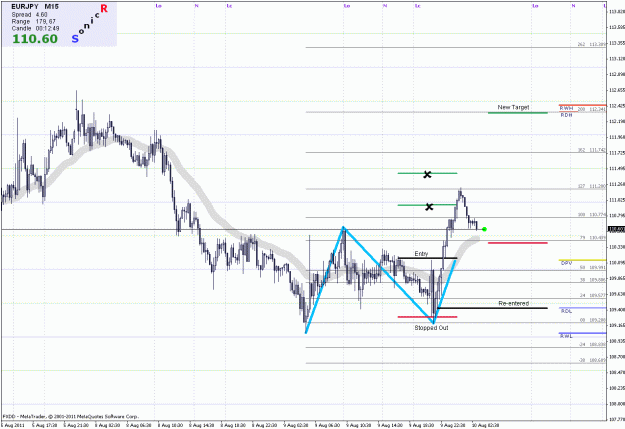The height and width of the screenshot is (429, 625).
Task: Click the Entry text label
Action: coord(421,254)
